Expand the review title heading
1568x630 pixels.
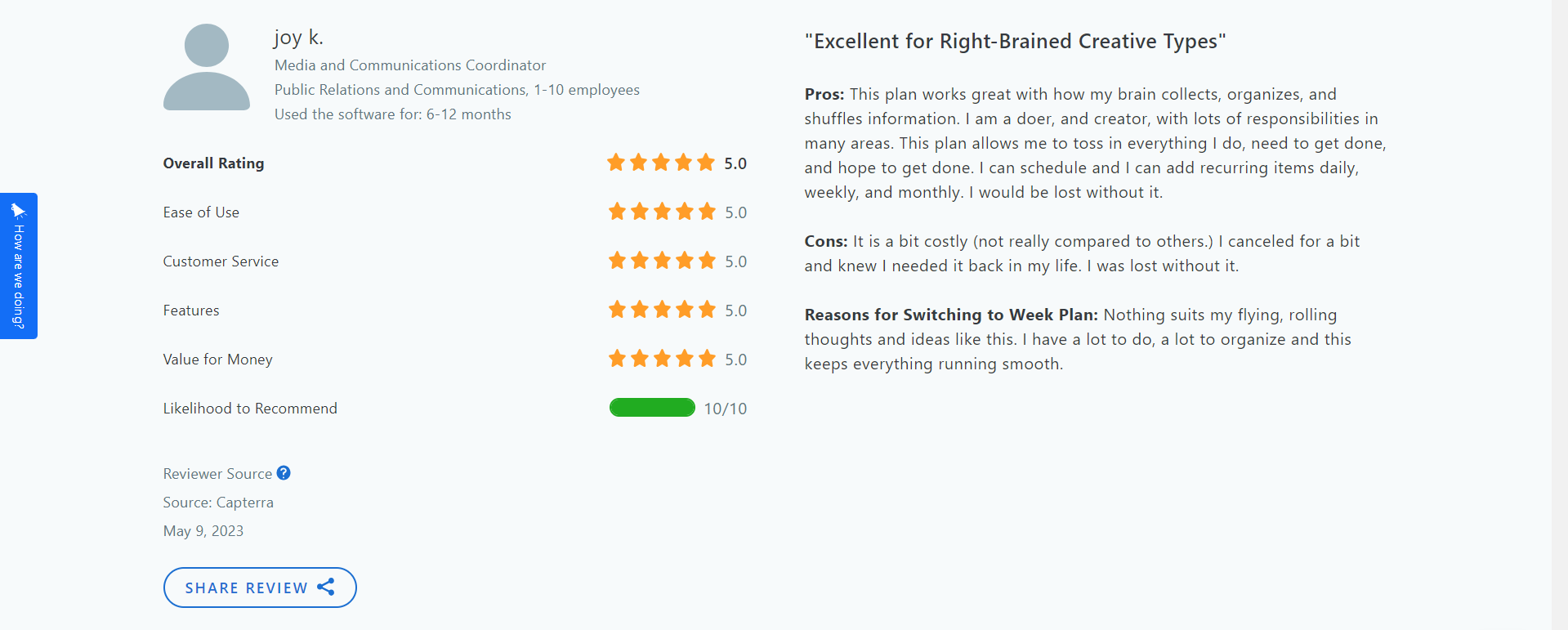pos(1016,41)
